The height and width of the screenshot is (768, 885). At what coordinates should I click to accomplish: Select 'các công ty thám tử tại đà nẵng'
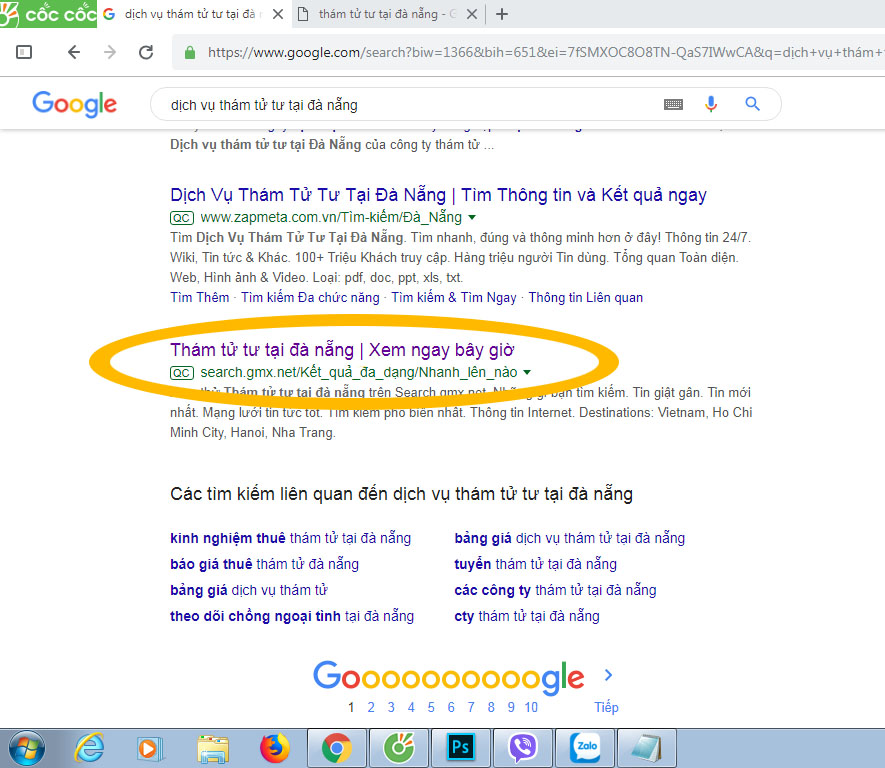(x=555, y=590)
